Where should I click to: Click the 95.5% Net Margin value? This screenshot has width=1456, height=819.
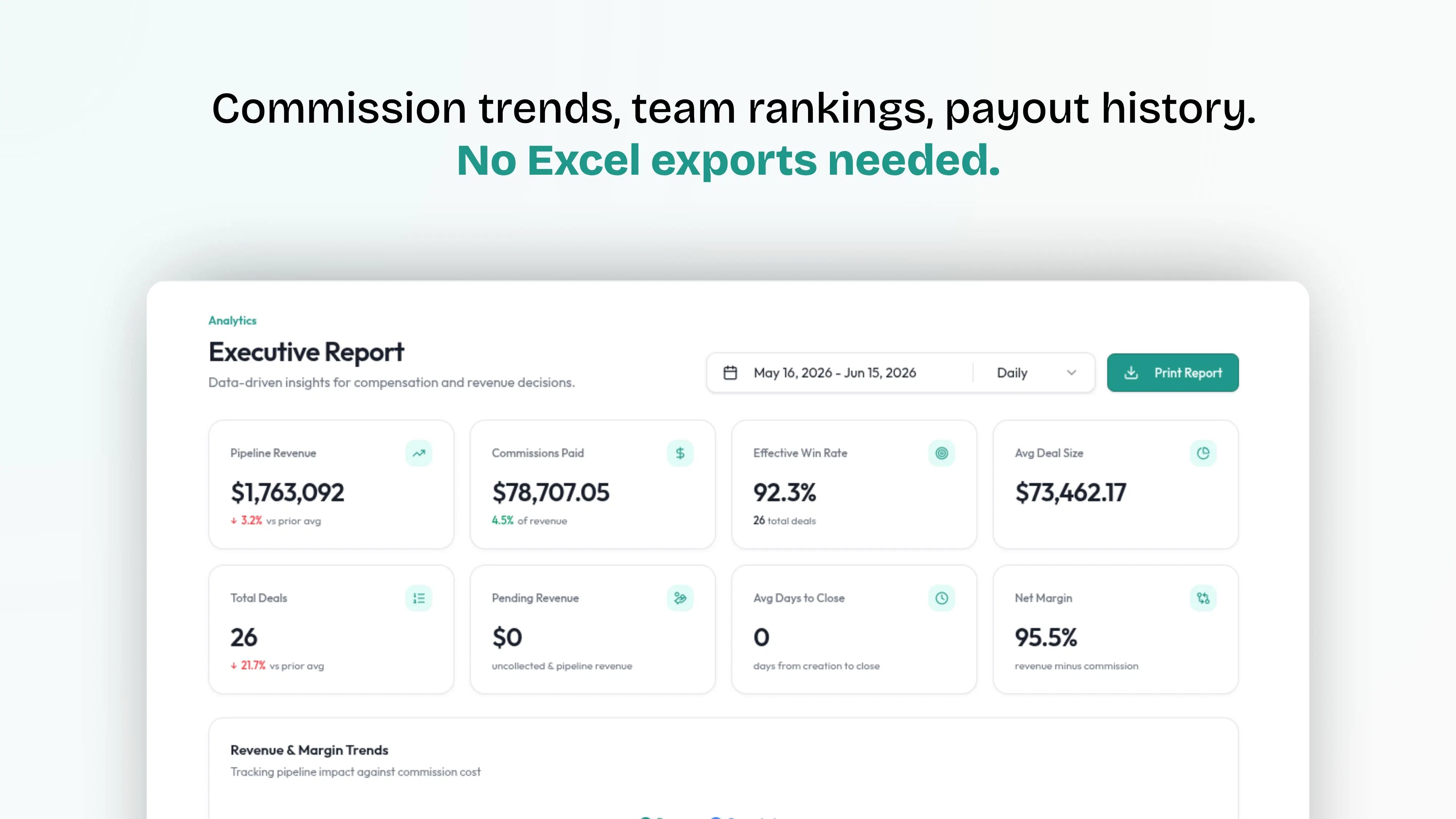pyautogui.click(x=1046, y=638)
